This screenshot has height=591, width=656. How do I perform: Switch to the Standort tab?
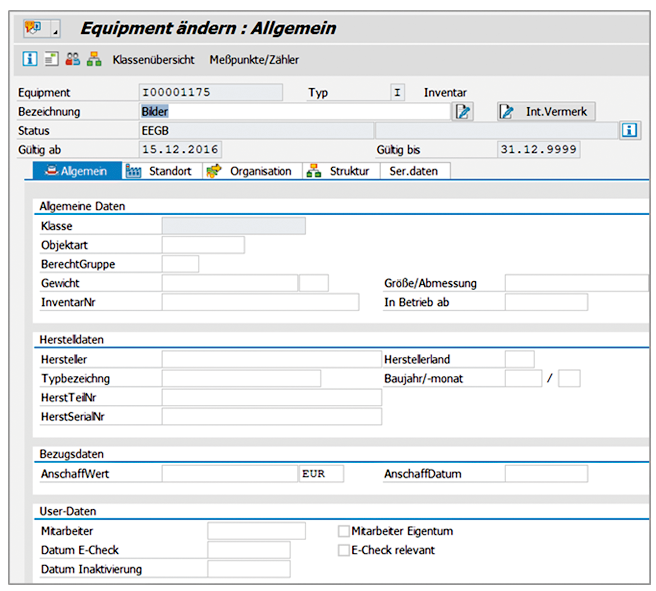(x=159, y=171)
